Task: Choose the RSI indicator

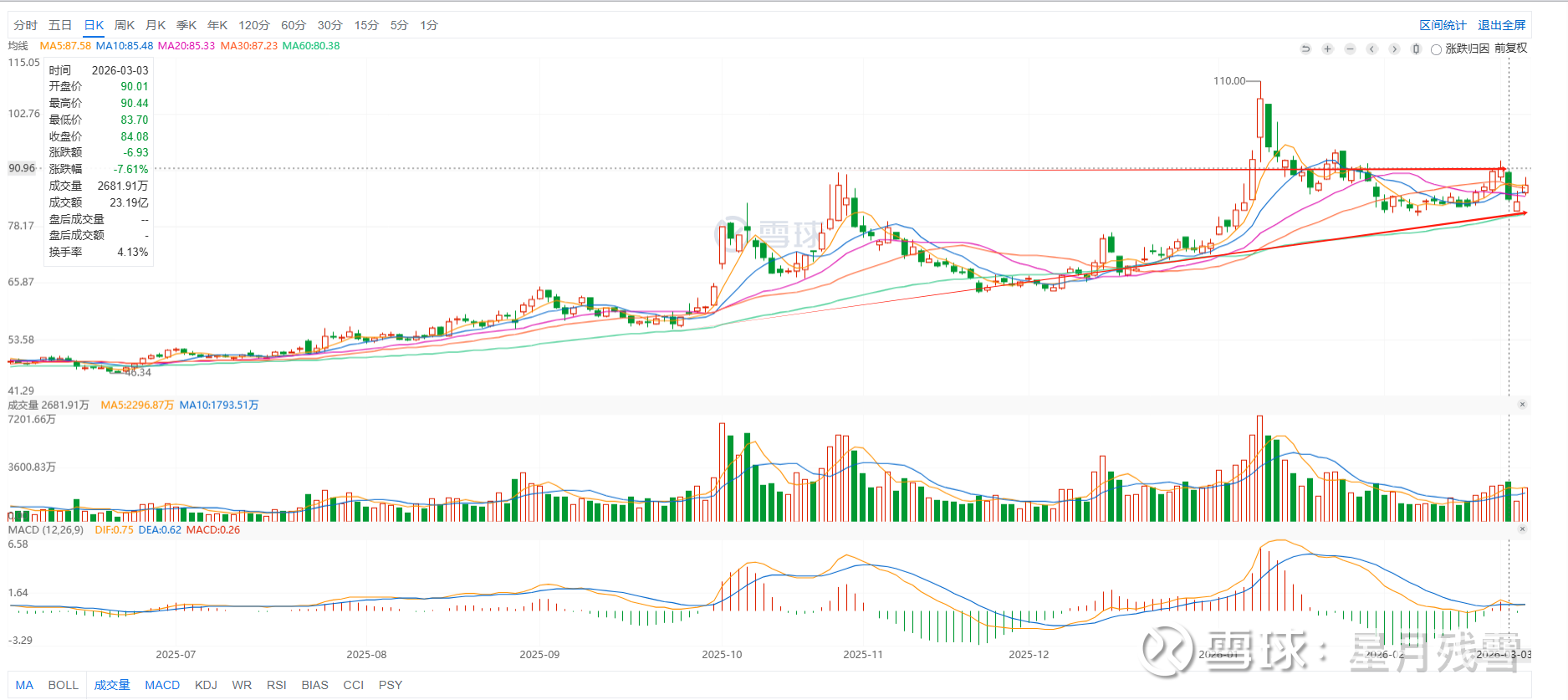Action: coord(277,685)
